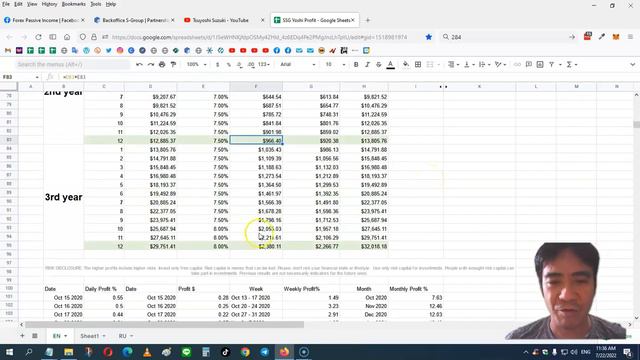Format selection as currency
The width and height of the screenshot is (640, 360).
218,64
